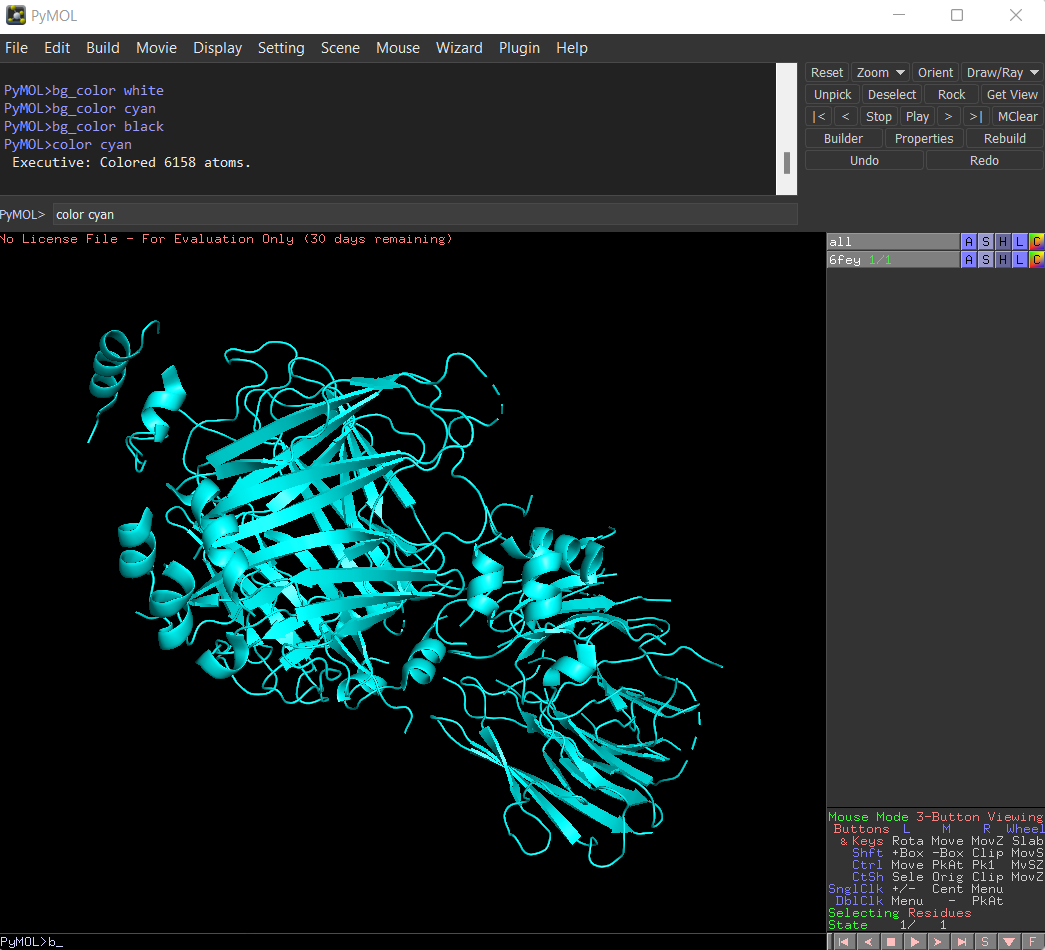Click the PyMOL command input field

click(x=420, y=214)
